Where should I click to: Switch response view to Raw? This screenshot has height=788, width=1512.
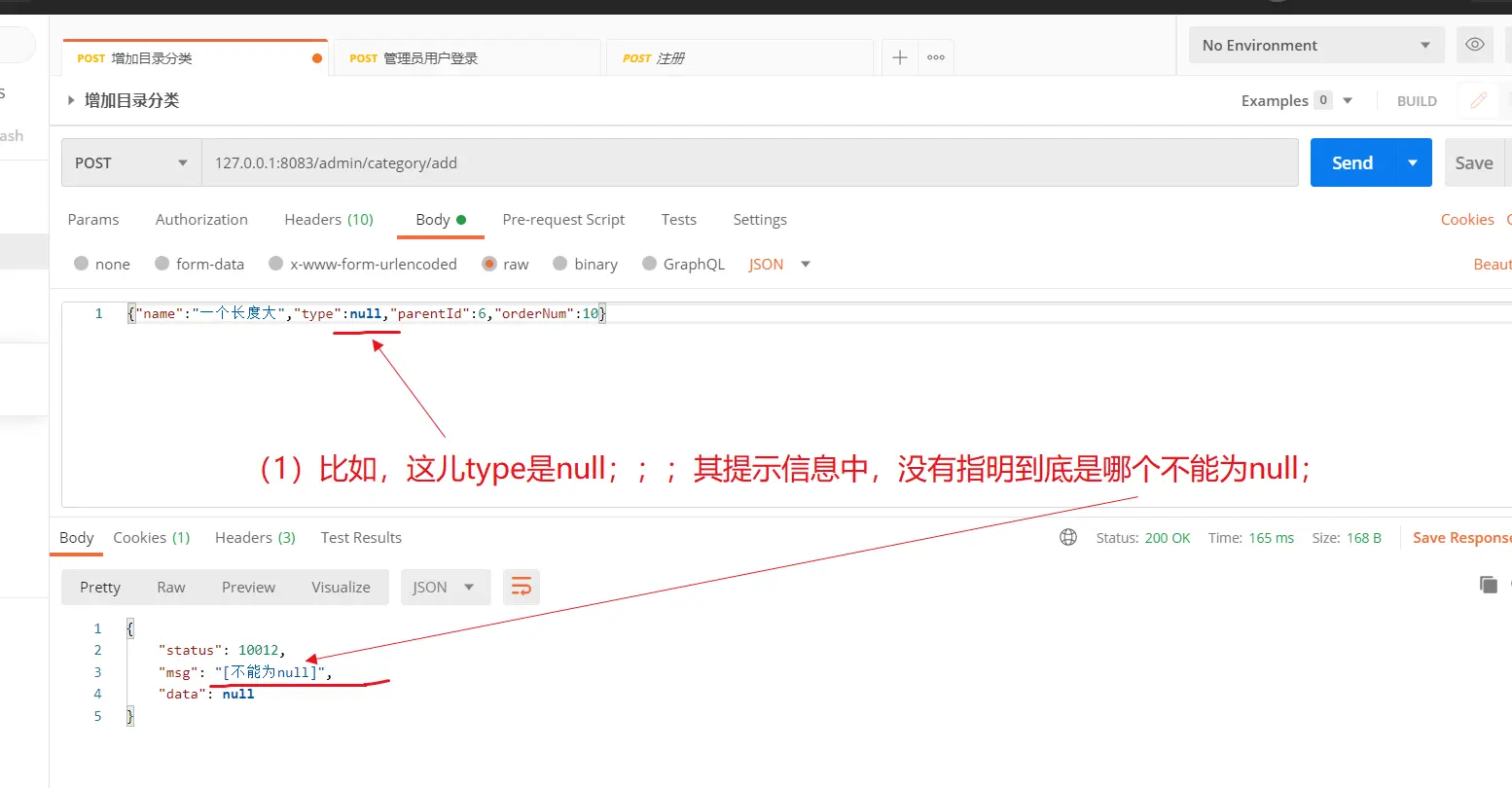170,587
